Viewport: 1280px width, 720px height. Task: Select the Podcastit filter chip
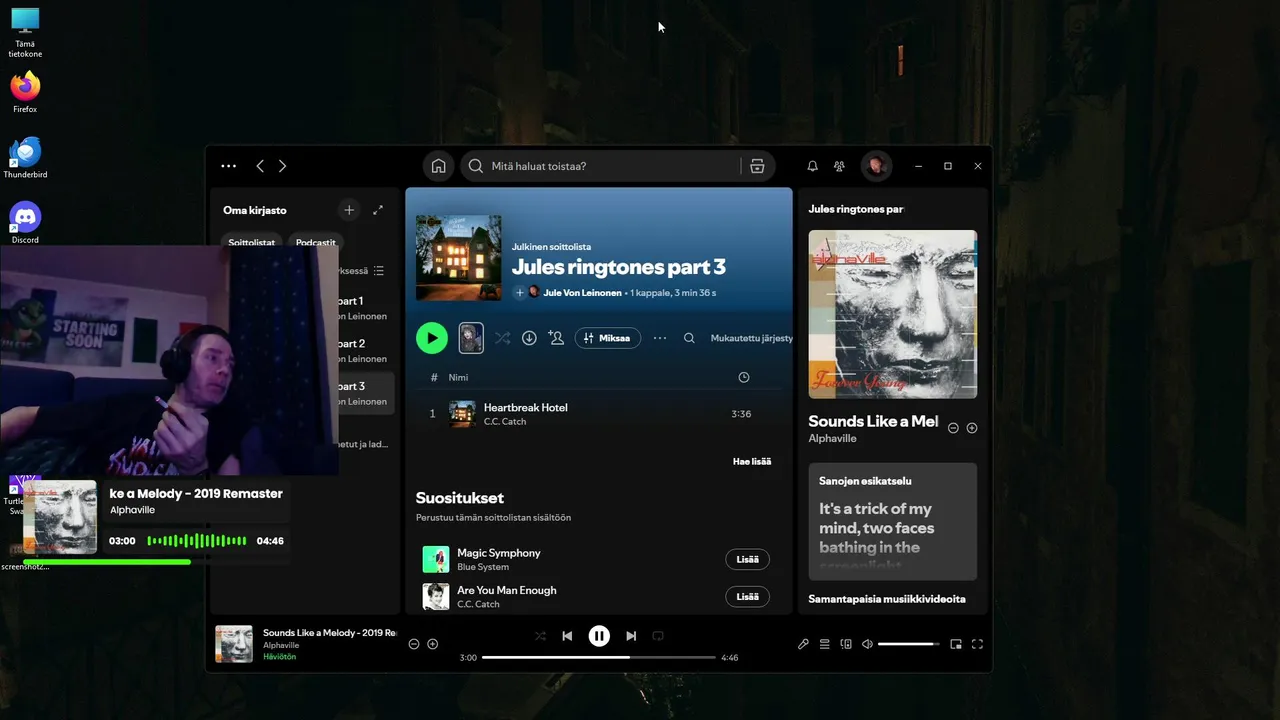point(316,243)
